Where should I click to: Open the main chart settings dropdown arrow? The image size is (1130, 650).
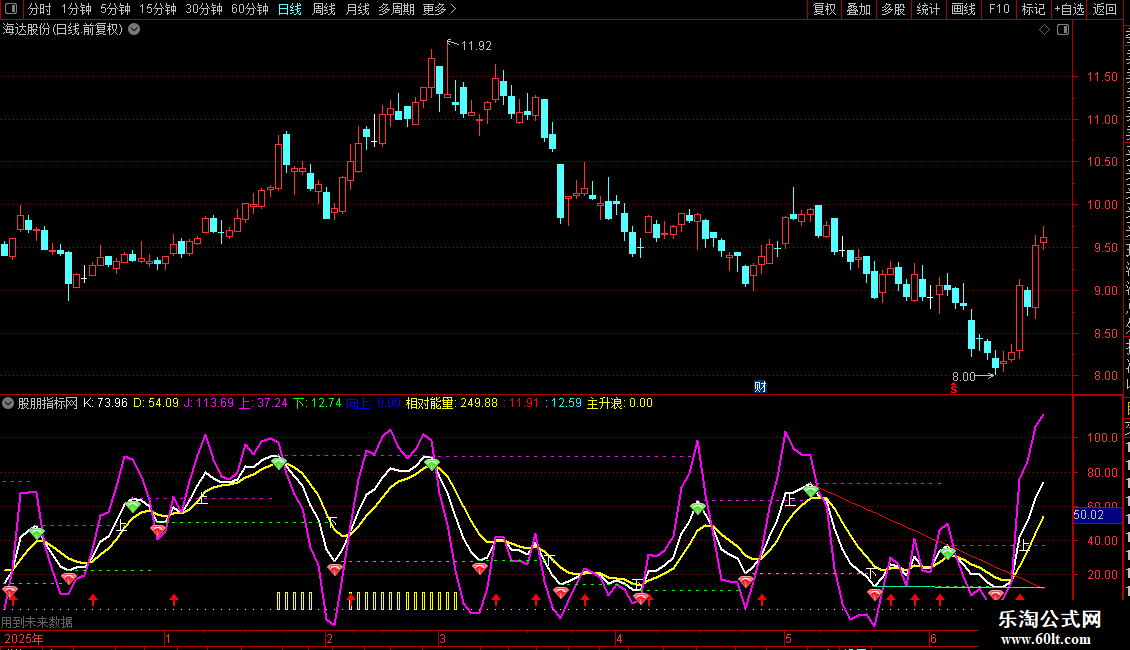[134, 30]
